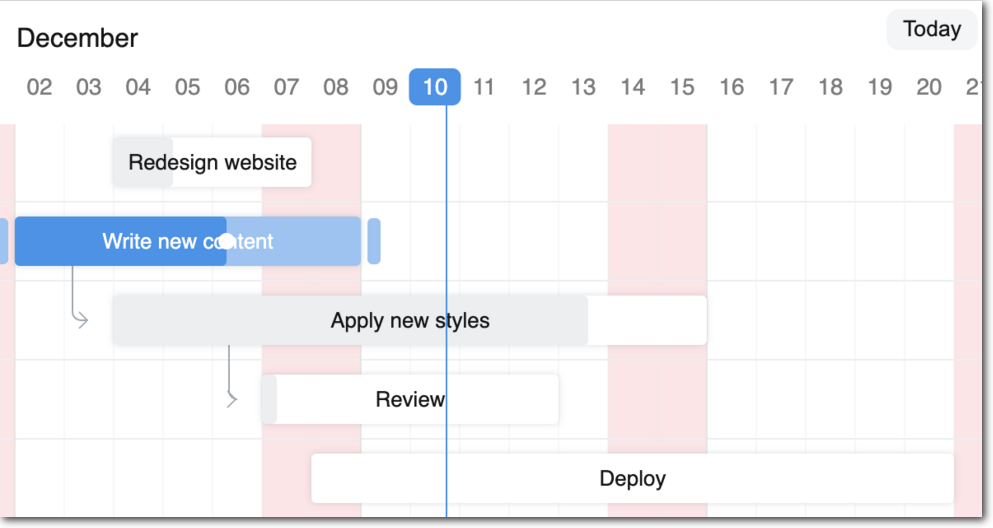Click the Apply new styles task bar

[x=409, y=320]
